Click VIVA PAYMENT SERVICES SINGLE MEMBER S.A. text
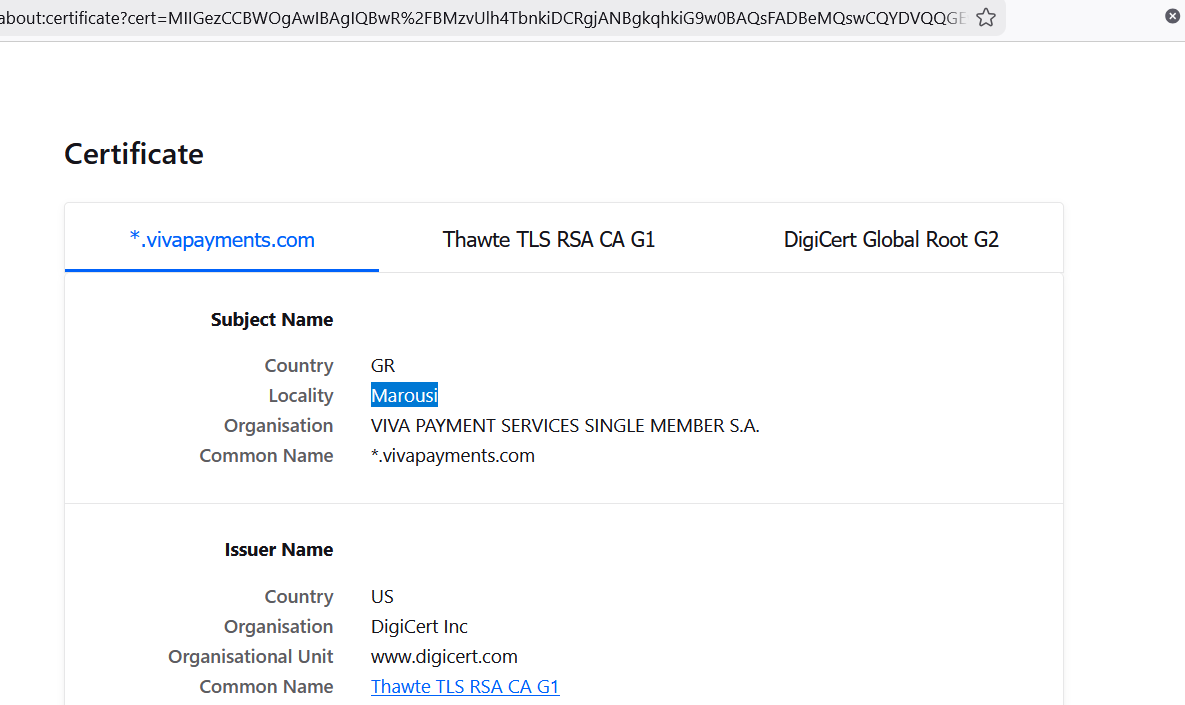The width and height of the screenshot is (1185, 705). [x=565, y=426]
